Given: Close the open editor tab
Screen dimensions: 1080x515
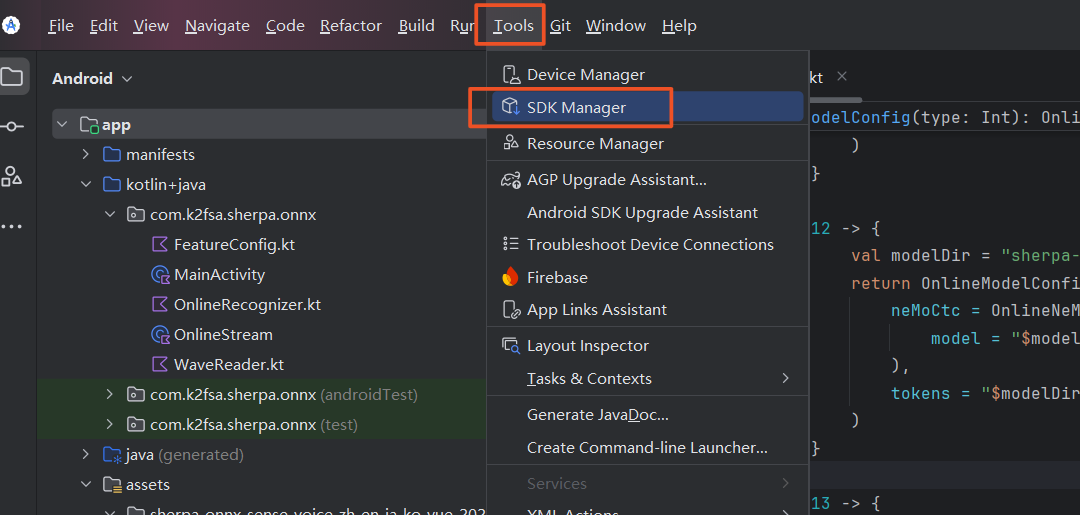Looking at the screenshot, I should (x=841, y=76).
